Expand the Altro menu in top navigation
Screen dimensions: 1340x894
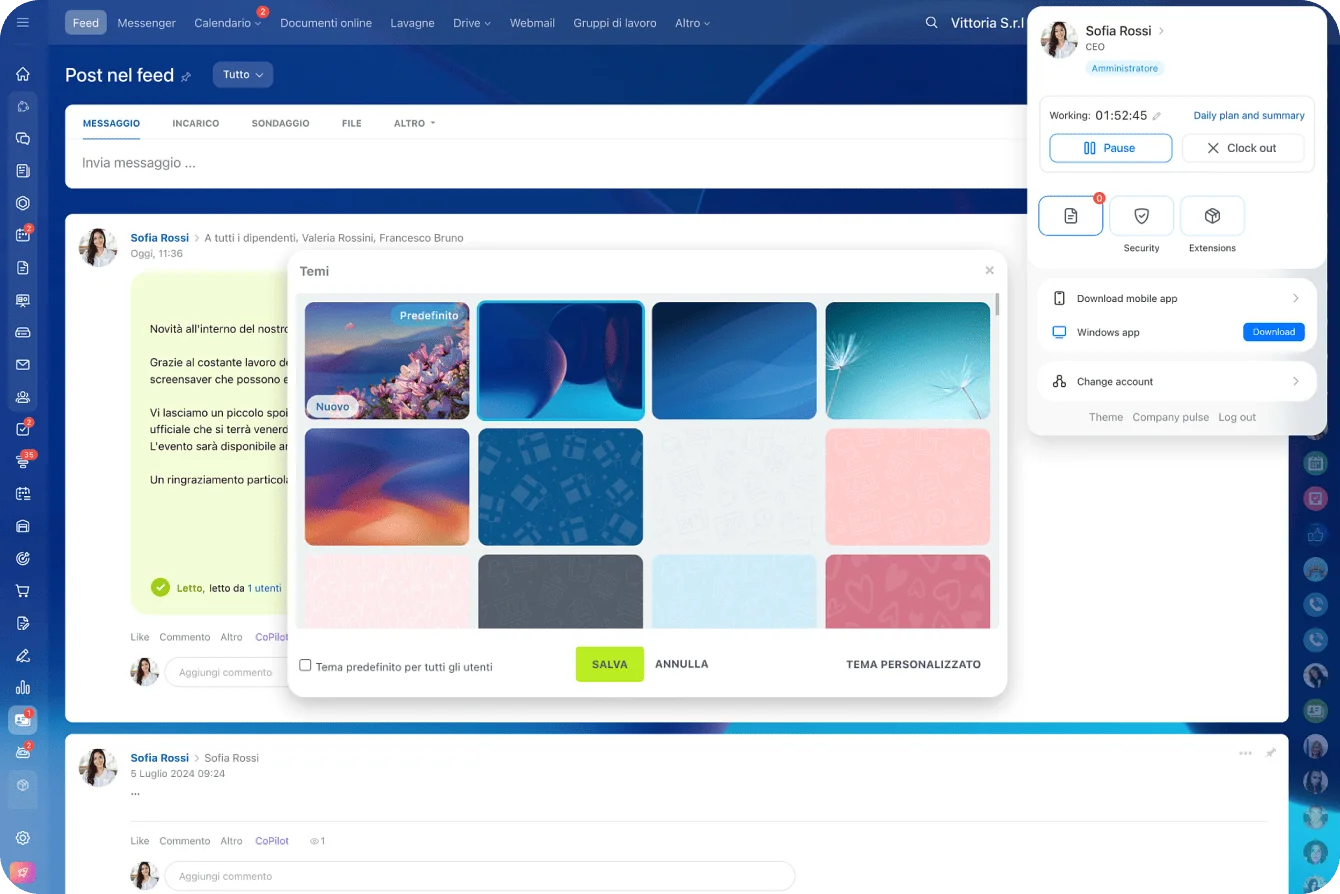click(692, 23)
